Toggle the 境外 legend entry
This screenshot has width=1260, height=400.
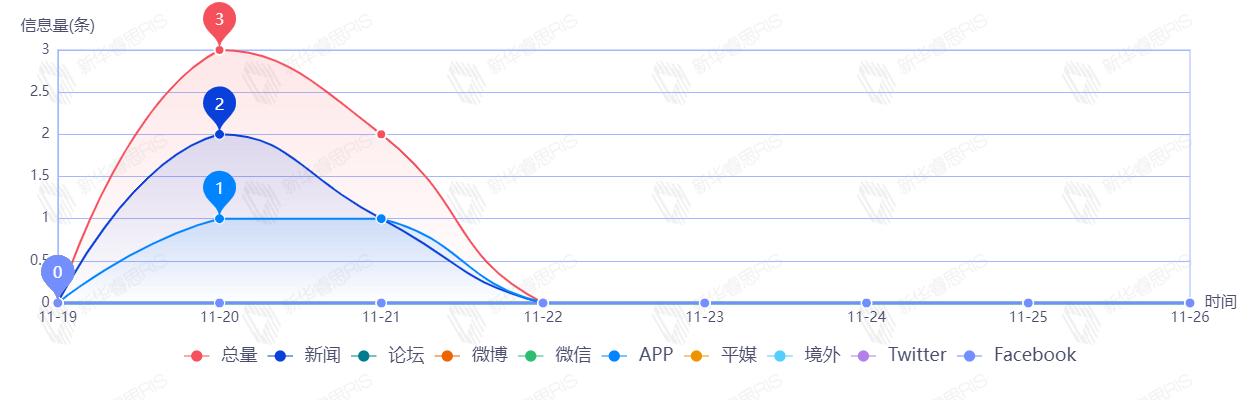pyautogui.click(x=805, y=355)
